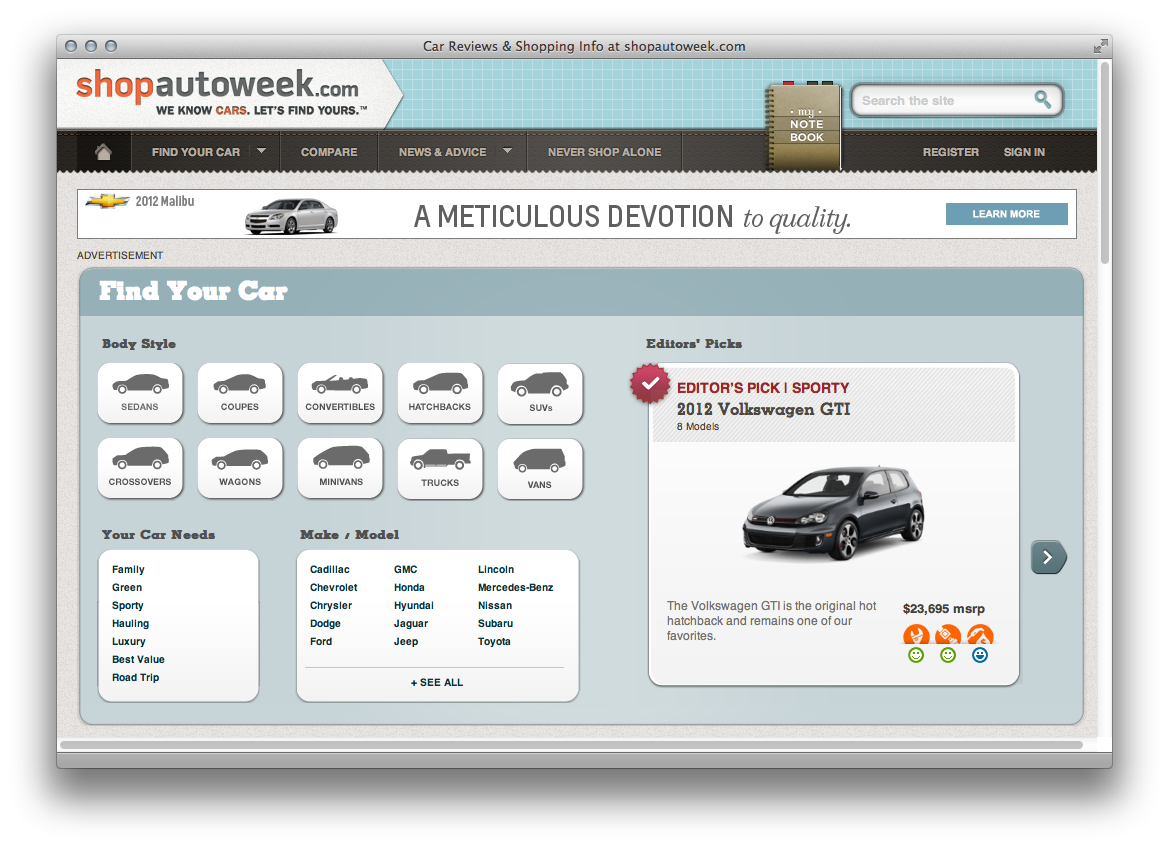Click Sign In in the navigation bar
The image size is (1169, 847).
1024,152
